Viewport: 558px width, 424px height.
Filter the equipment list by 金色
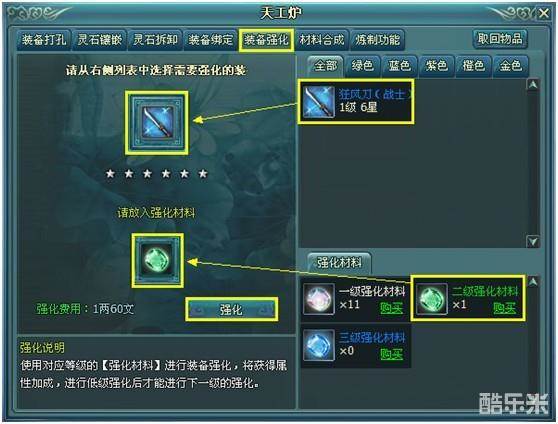tap(511, 66)
